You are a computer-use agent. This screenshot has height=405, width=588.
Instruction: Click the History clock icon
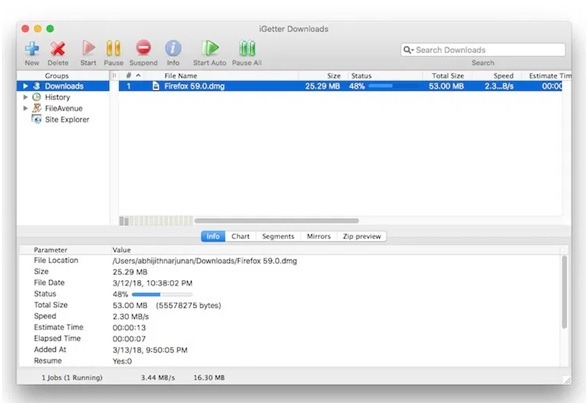pyautogui.click(x=36, y=97)
